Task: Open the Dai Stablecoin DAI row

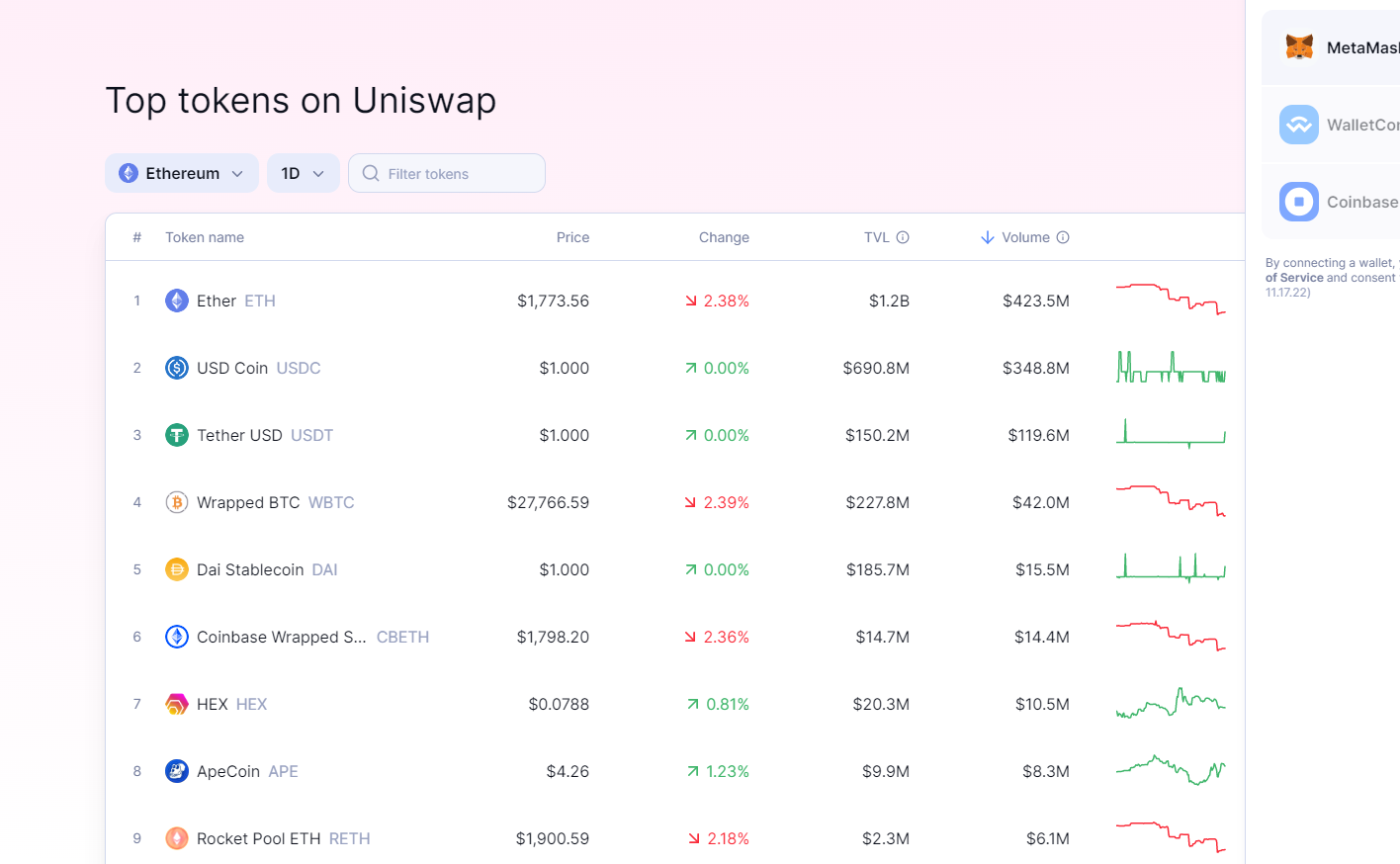Action: 675,569
